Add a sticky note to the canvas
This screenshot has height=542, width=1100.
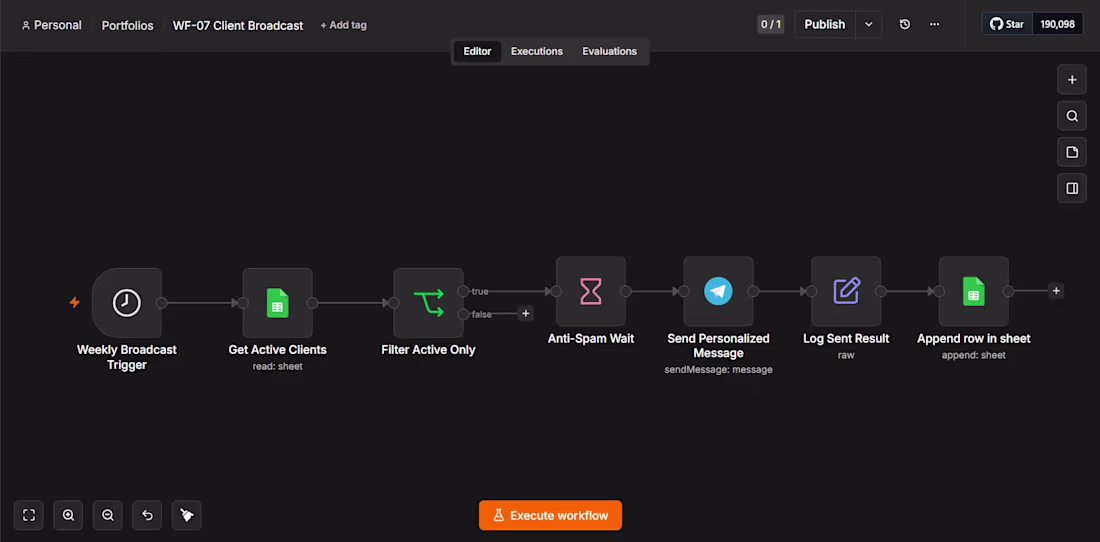pyautogui.click(x=1072, y=152)
